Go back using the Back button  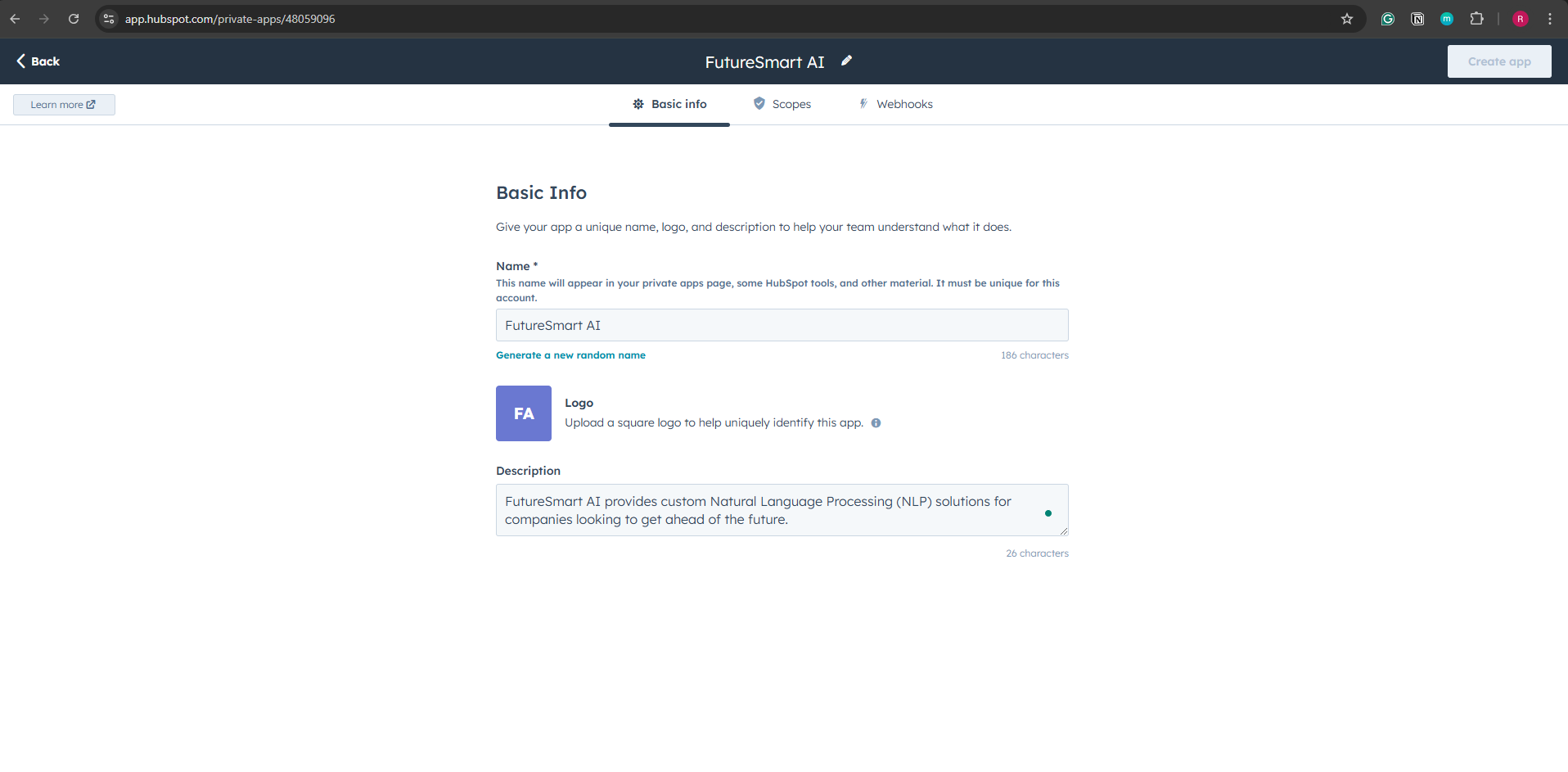click(38, 61)
